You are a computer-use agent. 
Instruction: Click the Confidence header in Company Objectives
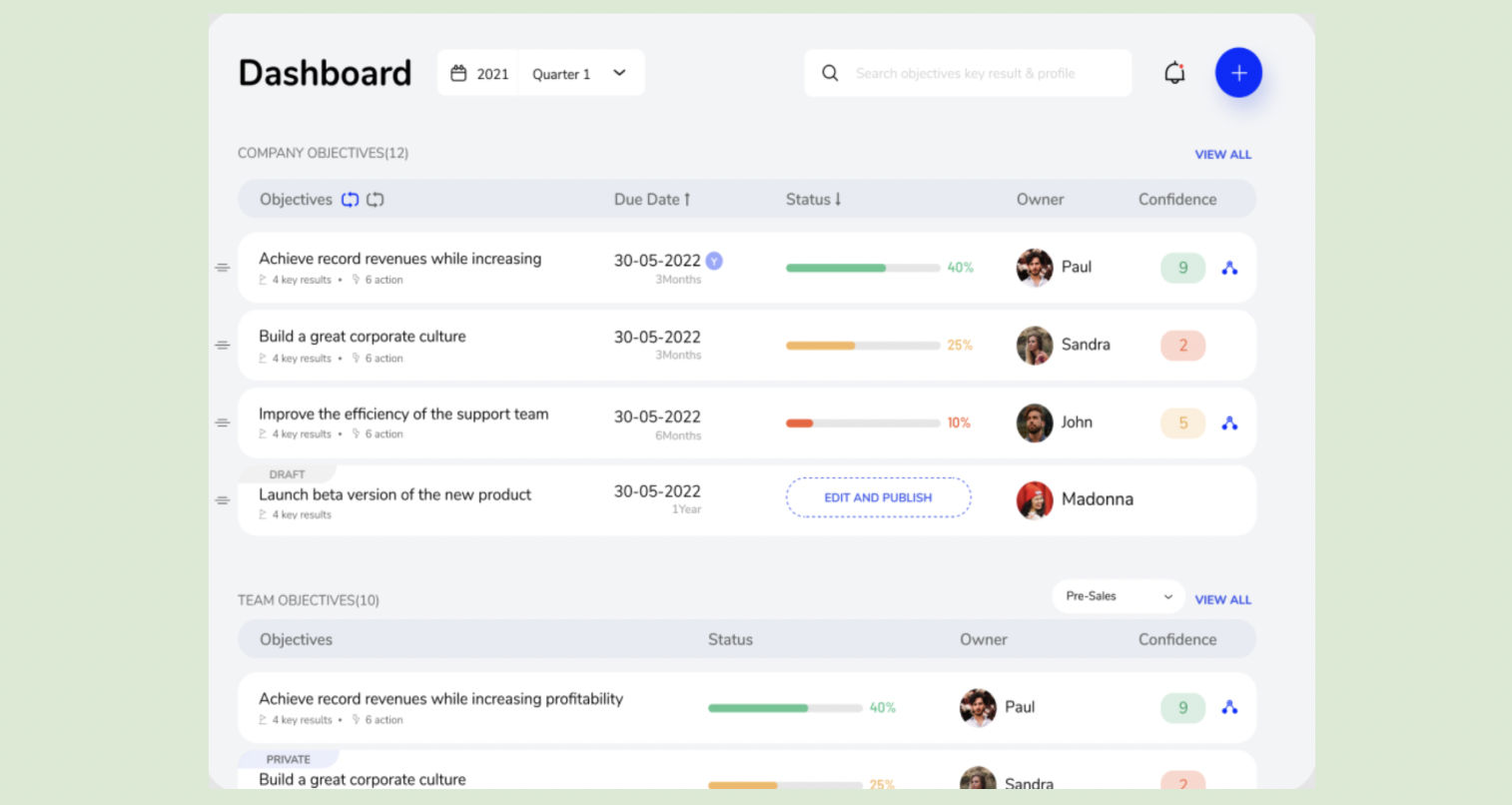tap(1177, 200)
